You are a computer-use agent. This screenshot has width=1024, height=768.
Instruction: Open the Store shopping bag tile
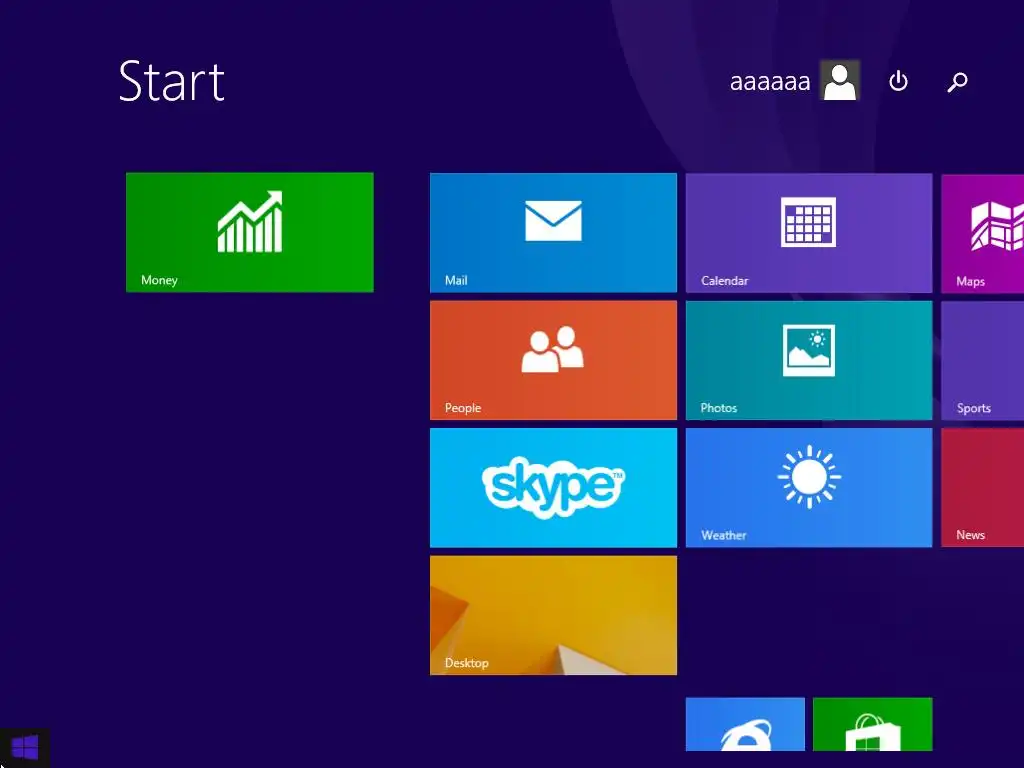(x=872, y=724)
